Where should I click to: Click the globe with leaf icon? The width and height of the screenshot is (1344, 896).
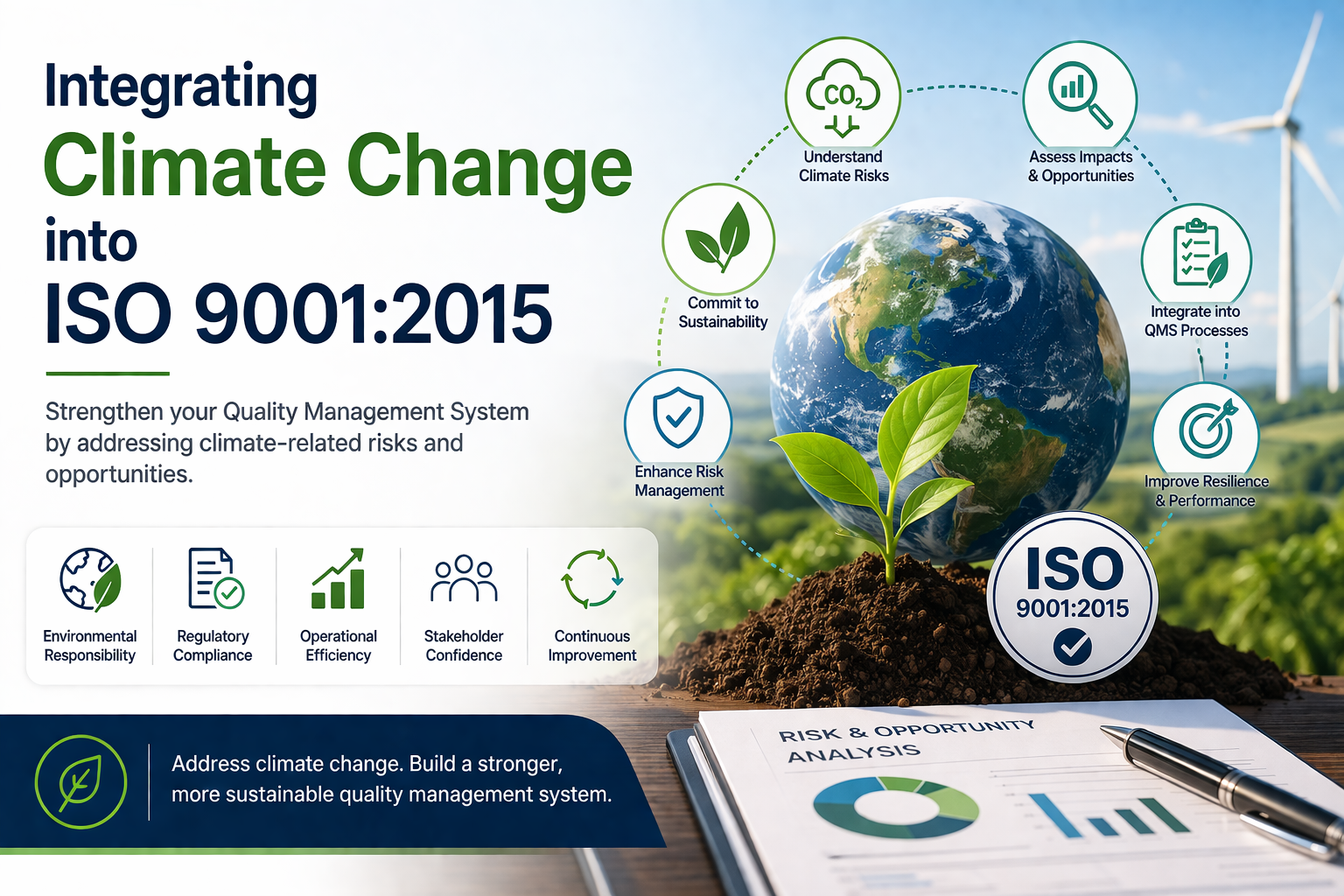pyautogui.click(x=90, y=579)
